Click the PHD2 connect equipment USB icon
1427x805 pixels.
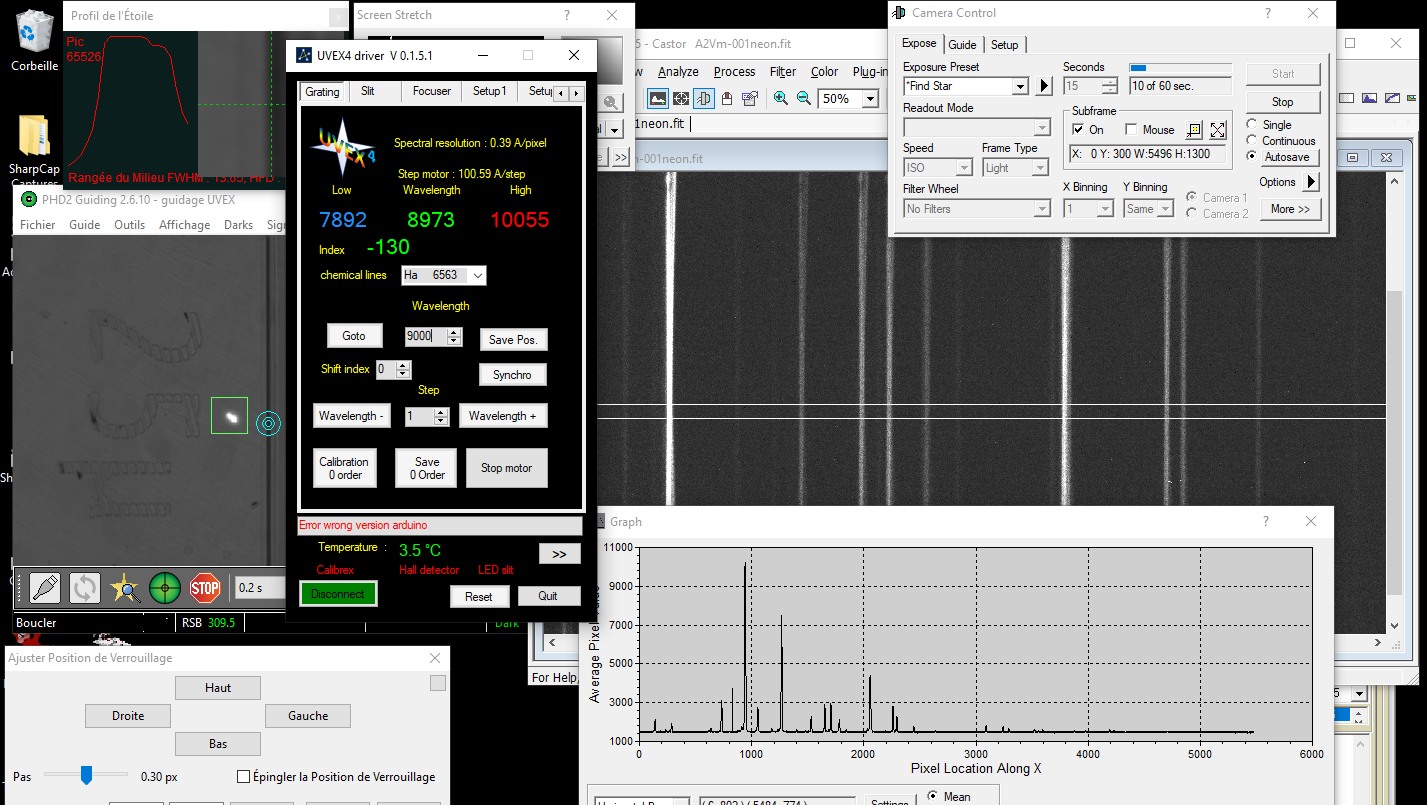pyautogui.click(x=45, y=588)
